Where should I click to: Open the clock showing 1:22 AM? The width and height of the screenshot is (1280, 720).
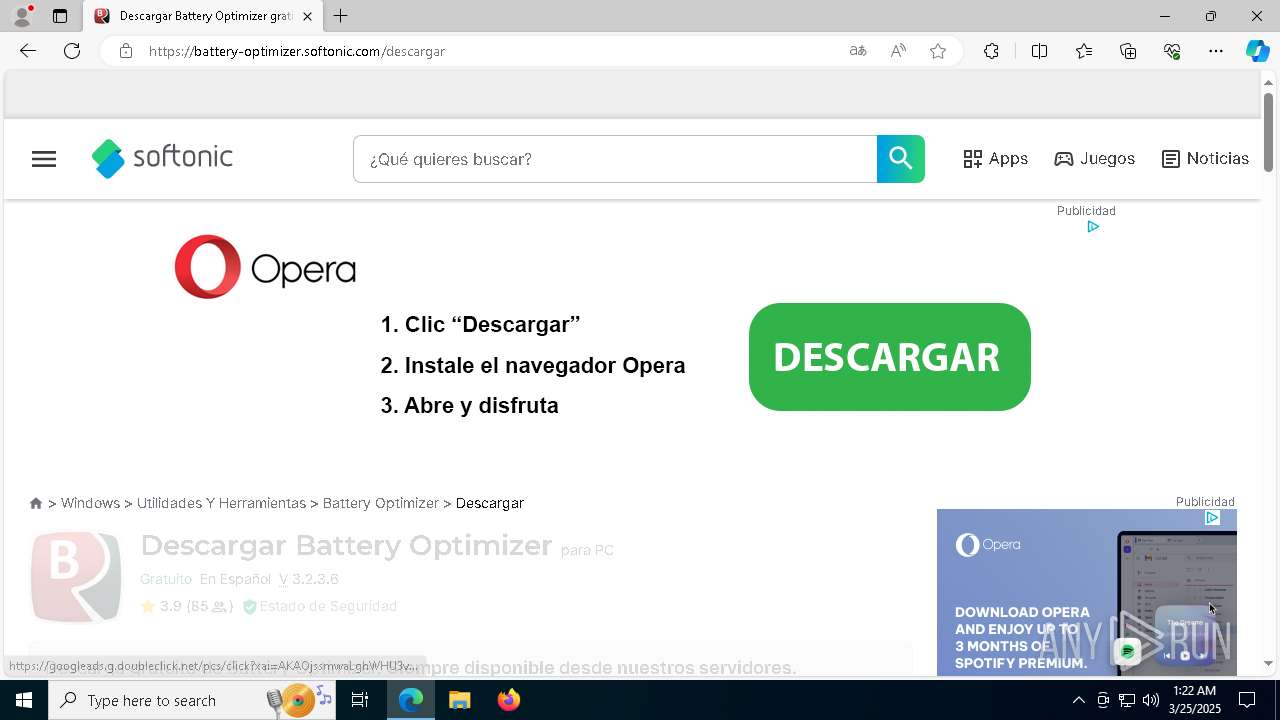point(1195,700)
